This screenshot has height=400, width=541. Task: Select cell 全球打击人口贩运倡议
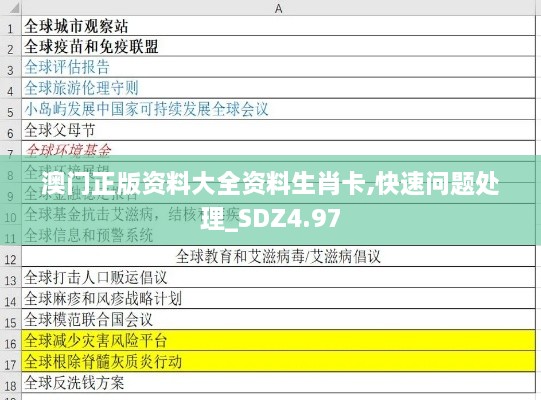click(x=278, y=277)
